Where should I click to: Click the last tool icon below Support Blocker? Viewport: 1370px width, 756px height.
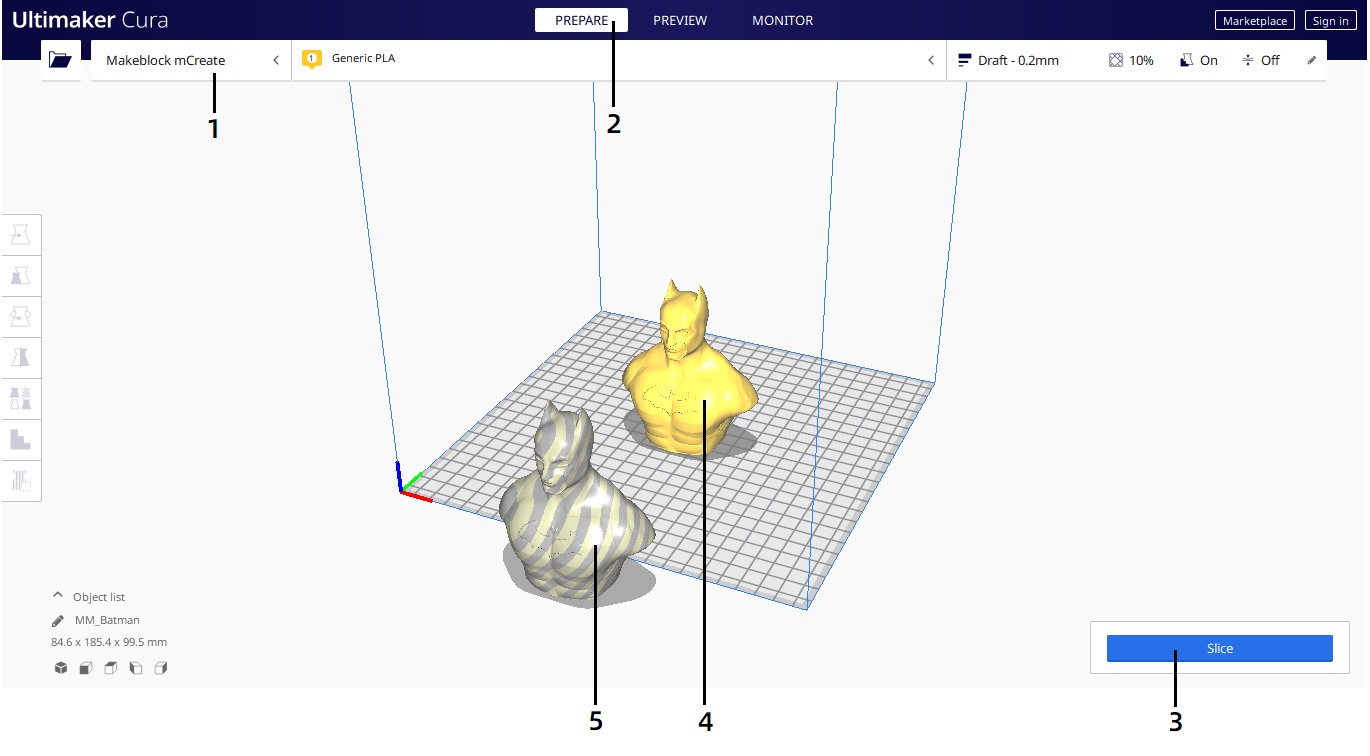pos(21,481)
